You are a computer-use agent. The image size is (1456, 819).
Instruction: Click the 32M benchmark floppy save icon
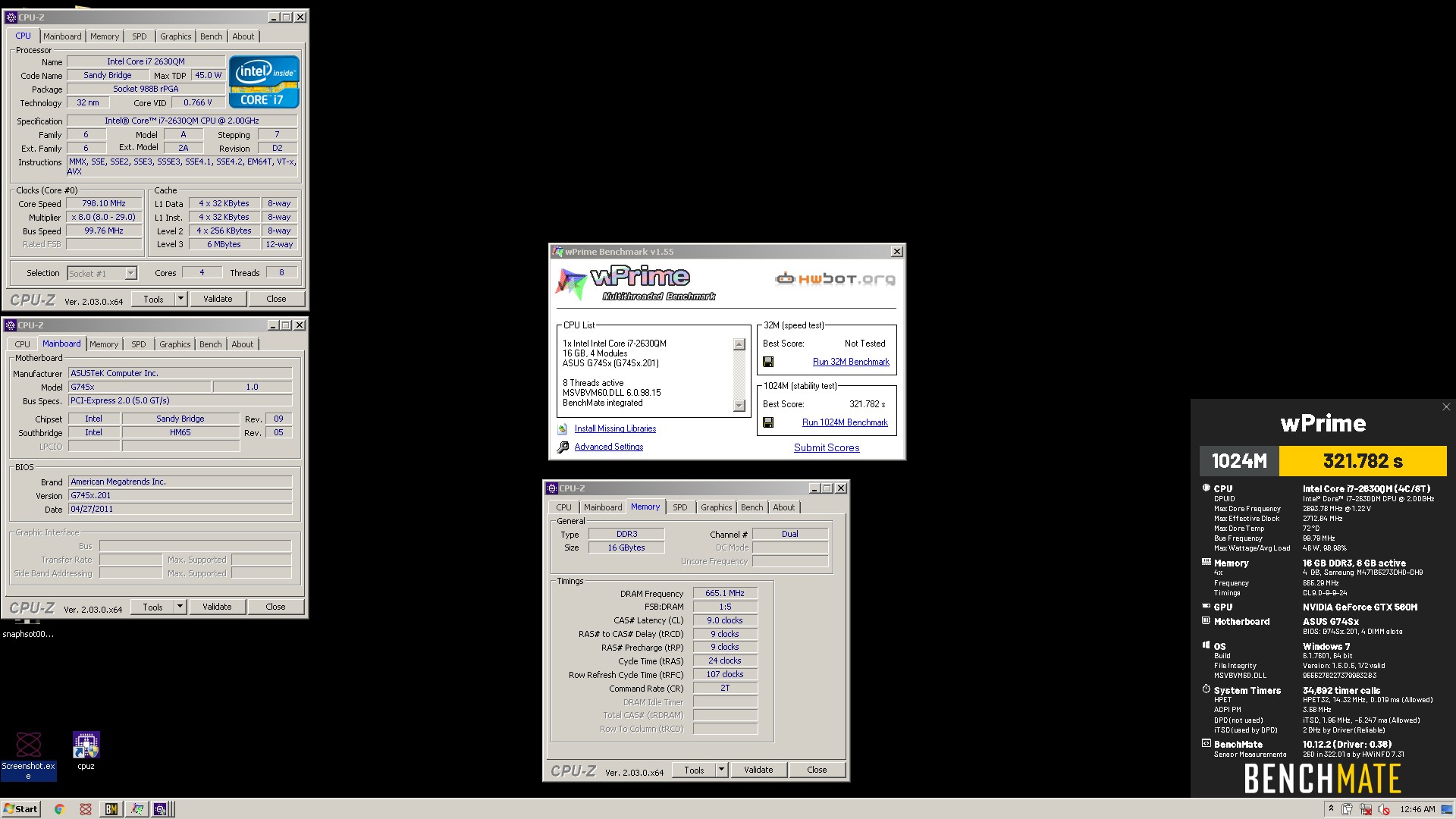(x=768, y=362)
